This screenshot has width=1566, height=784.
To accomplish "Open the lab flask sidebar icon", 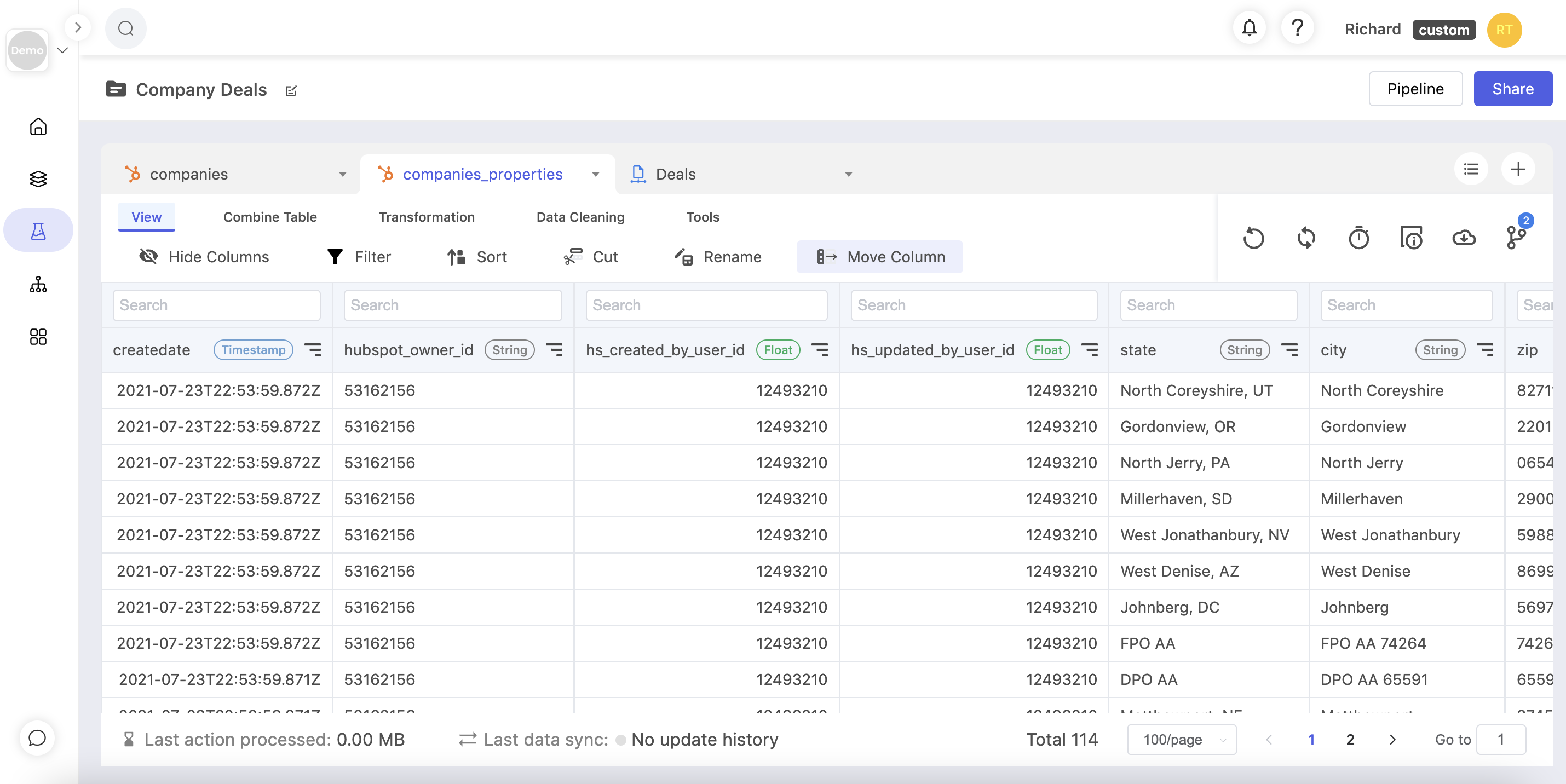I will tap(38, 231).
